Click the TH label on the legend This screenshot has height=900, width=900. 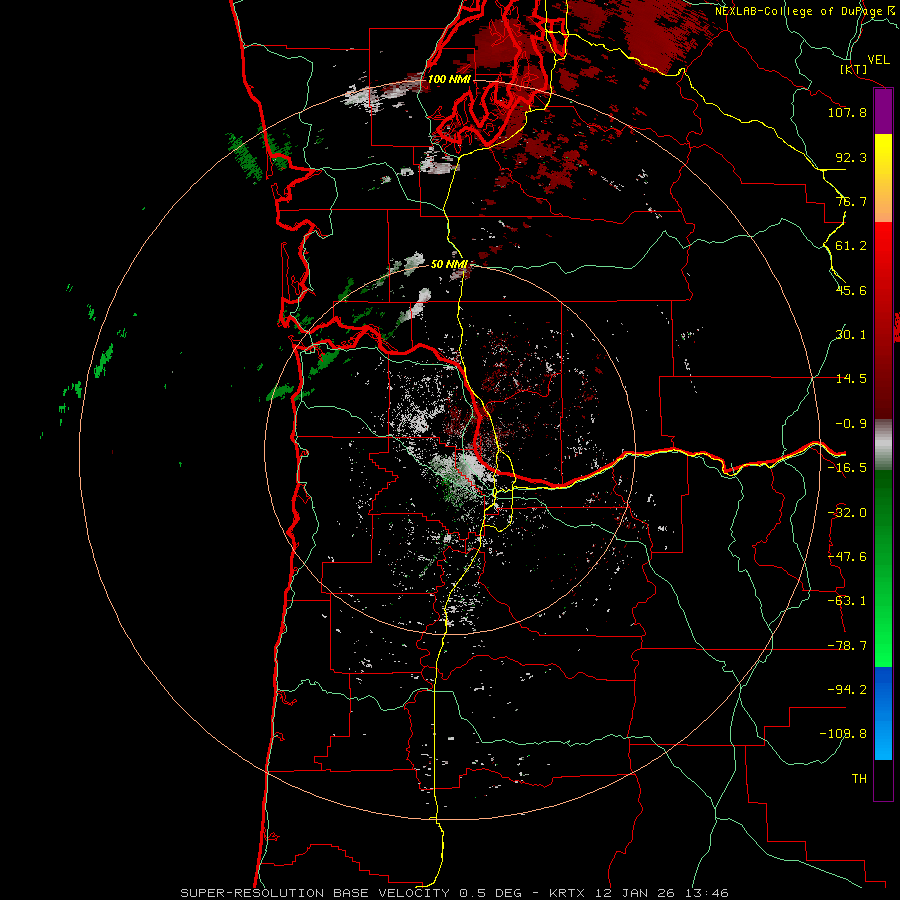click(859, 779)
